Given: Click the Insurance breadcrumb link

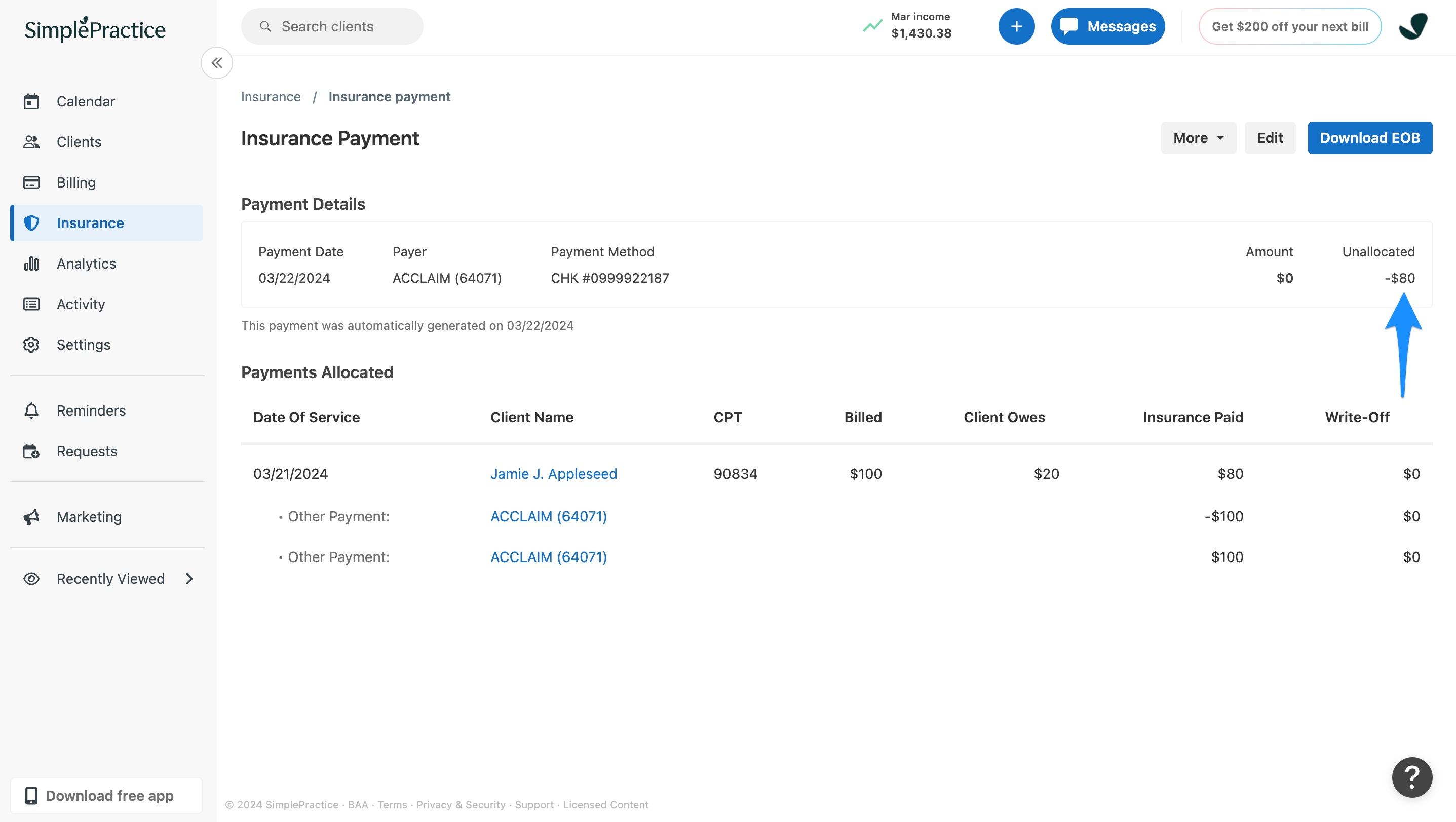Looking at the screenshot, I should pyautogui.click(x=271, y=97).
